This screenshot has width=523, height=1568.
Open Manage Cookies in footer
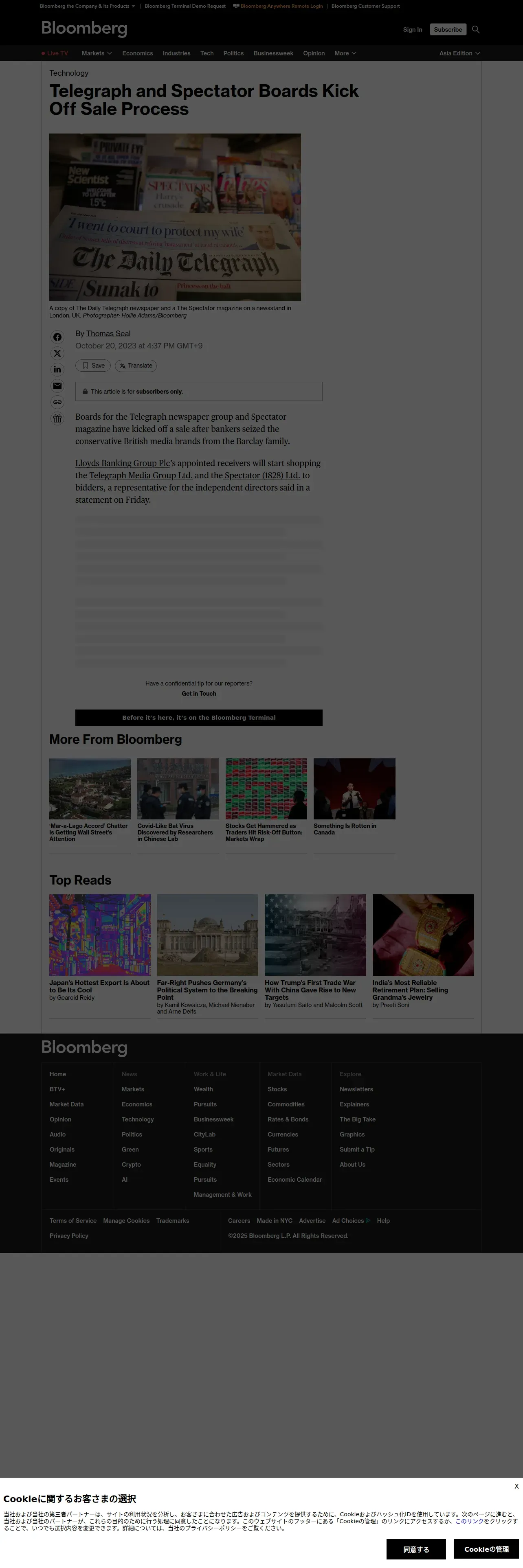[126, 1220]
